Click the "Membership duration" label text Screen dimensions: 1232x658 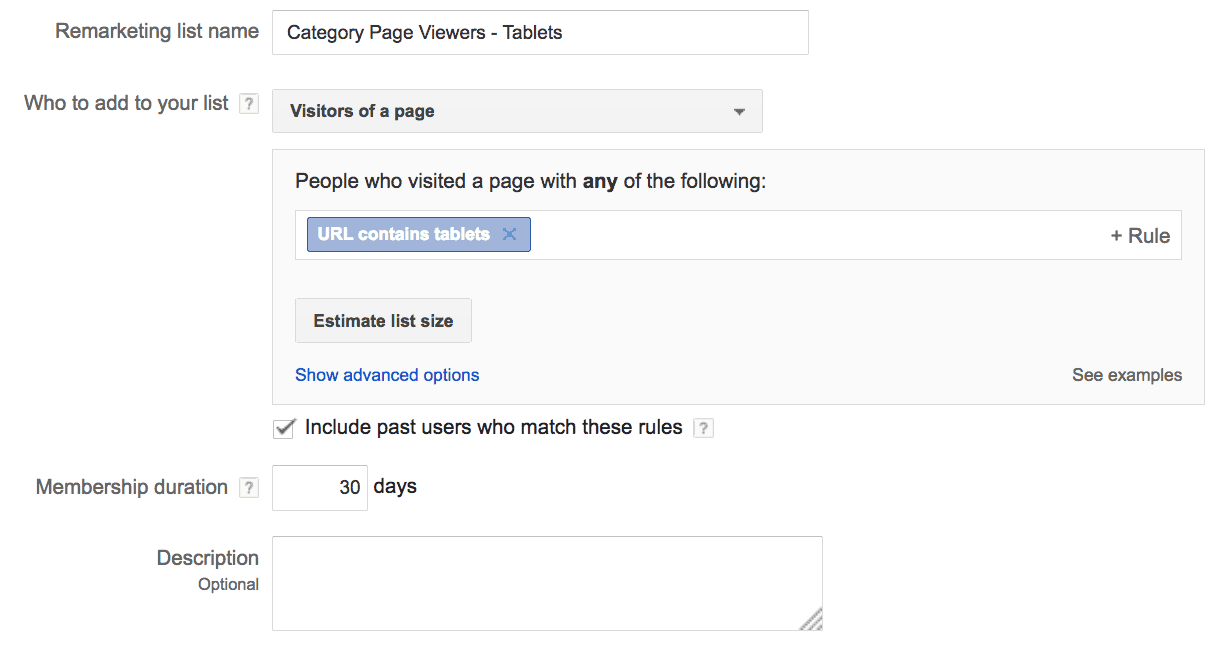coord(132,487)
